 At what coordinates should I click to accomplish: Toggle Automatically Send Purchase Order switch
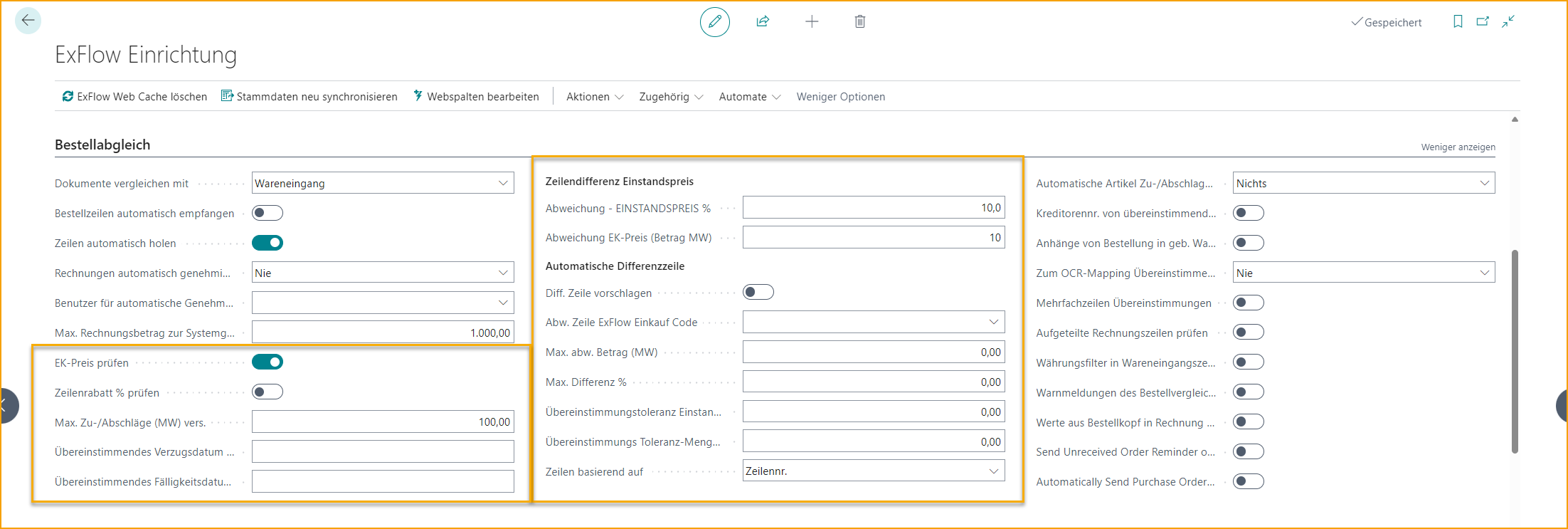(x=1249, y=481)
